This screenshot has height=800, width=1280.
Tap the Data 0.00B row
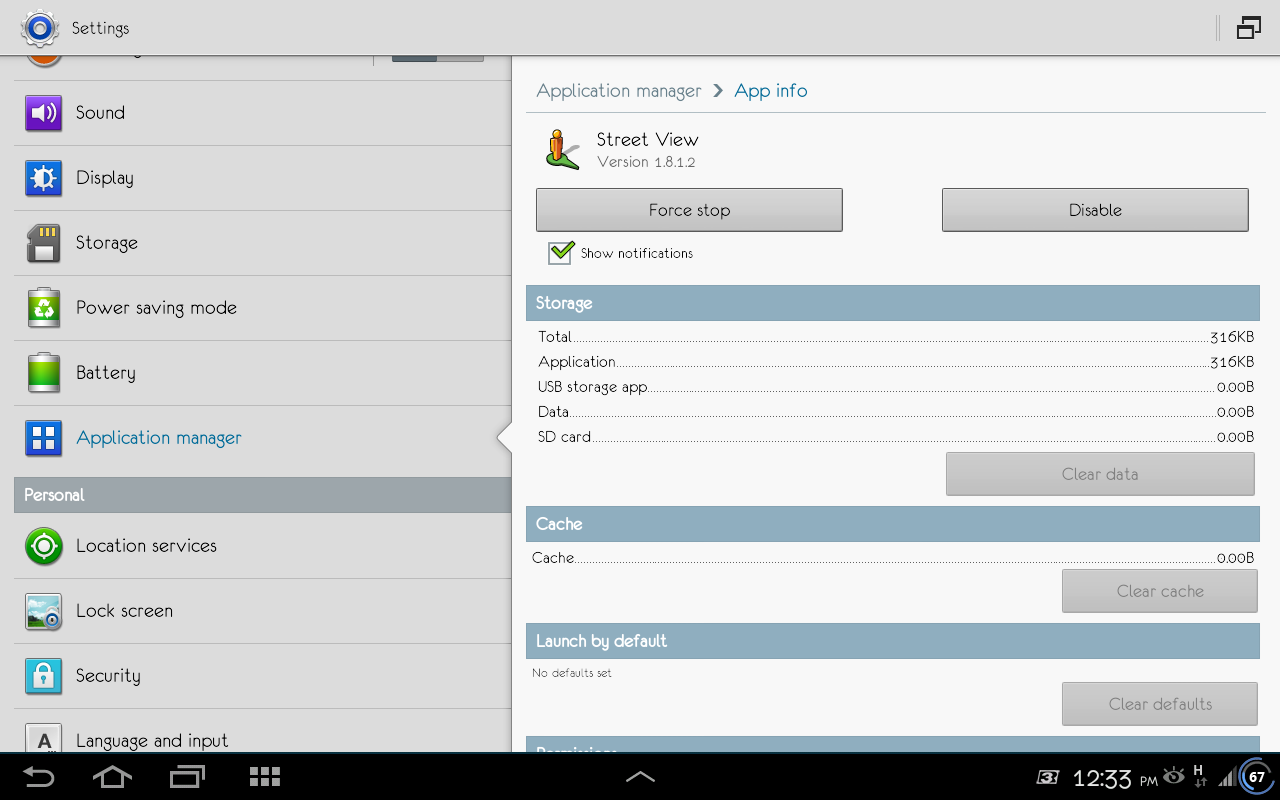tap(895, 412)
